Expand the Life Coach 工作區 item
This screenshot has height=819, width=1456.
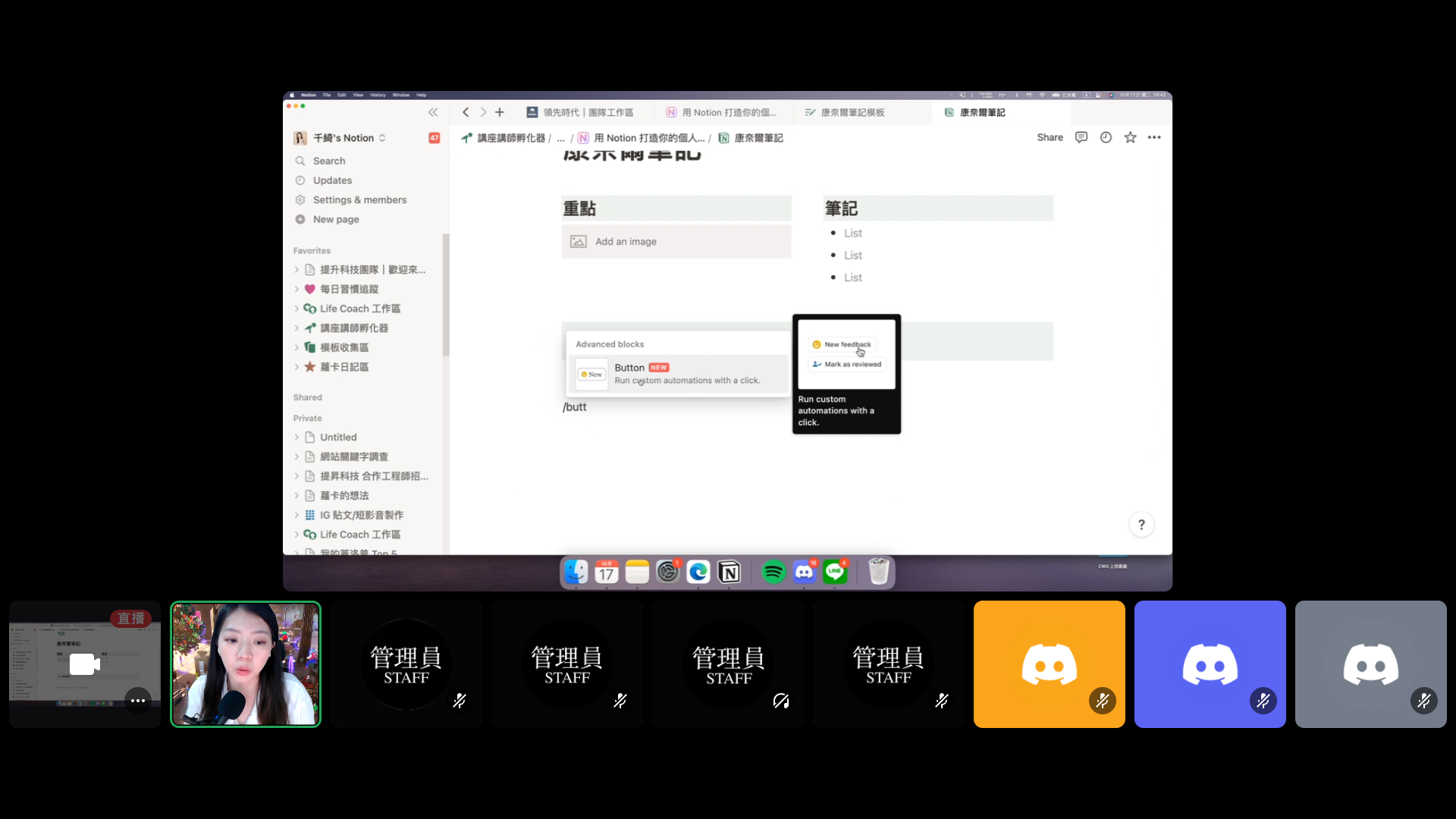pyautogui.click(x=296, y=308)
